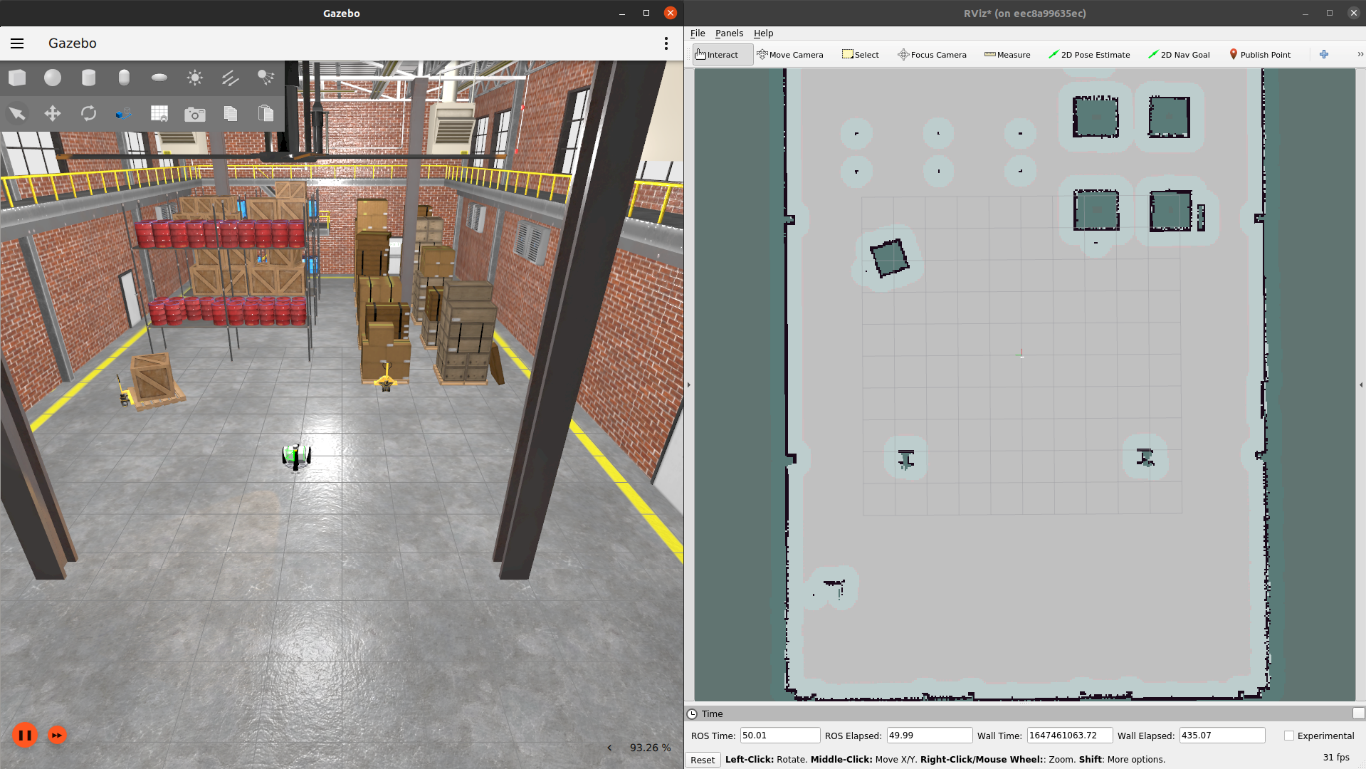Click the copy icon in Gazebo toolbar

tap(230, 114)
